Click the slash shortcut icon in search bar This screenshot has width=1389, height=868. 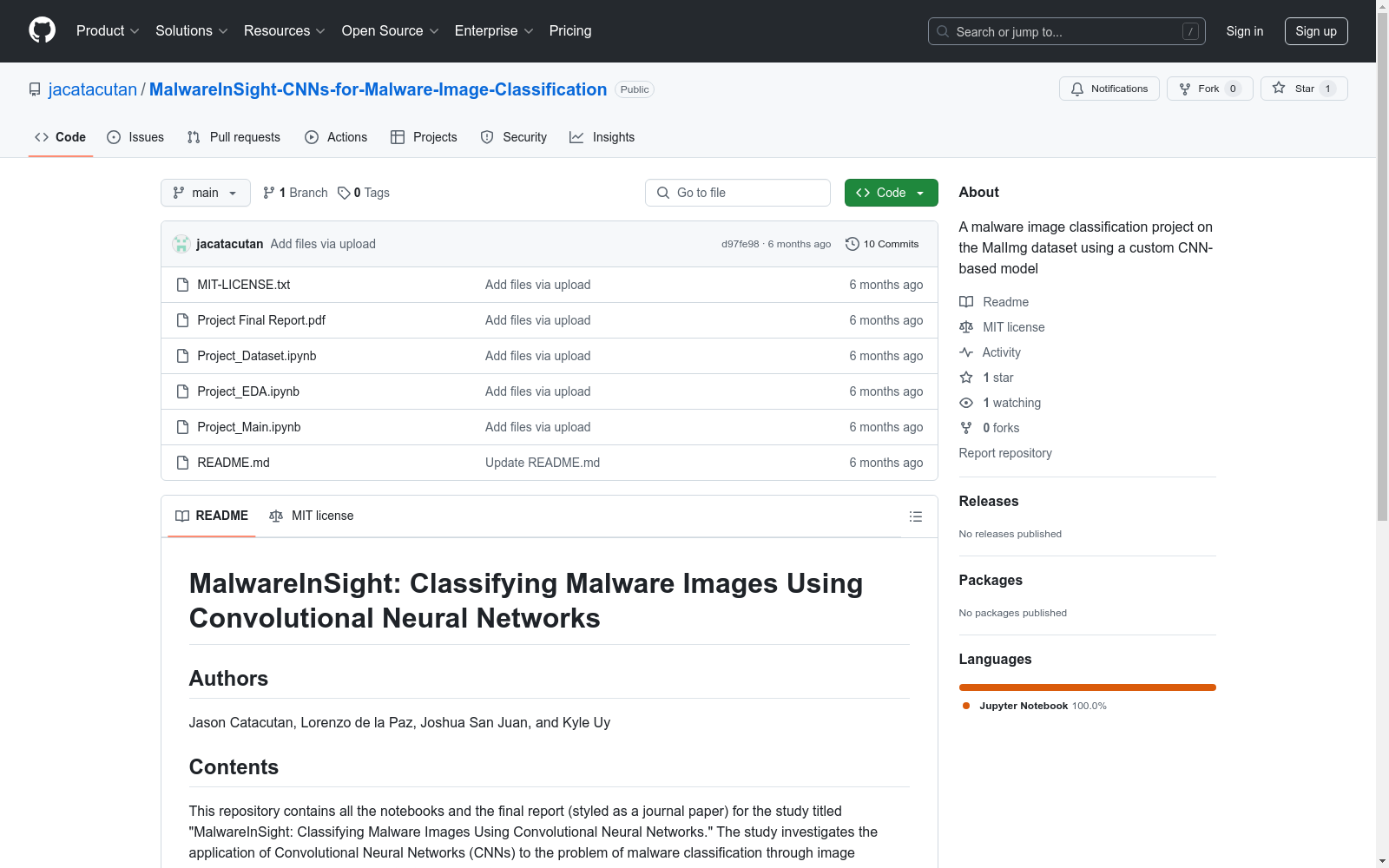[x=1190, y=31]
